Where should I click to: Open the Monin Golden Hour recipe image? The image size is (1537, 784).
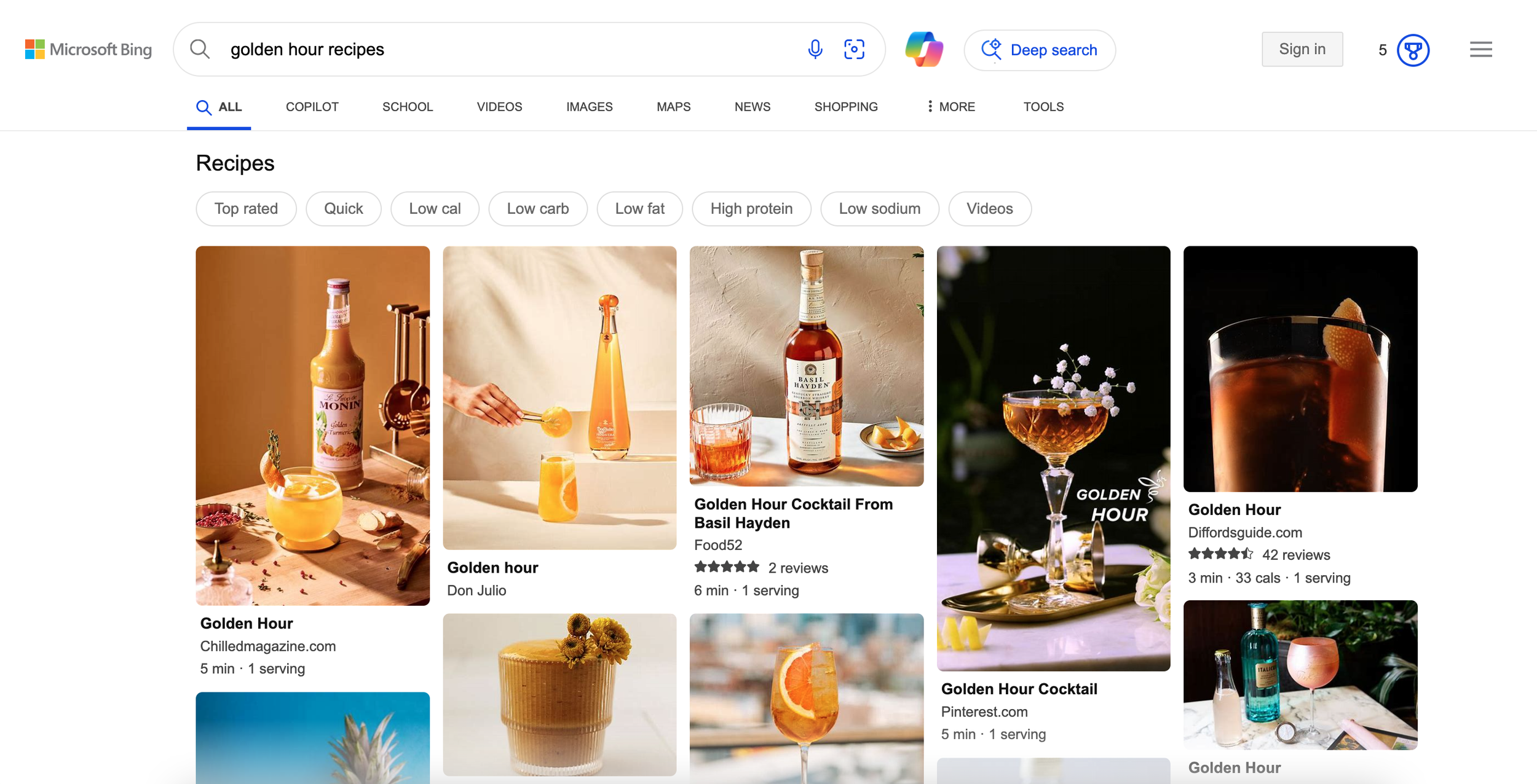pyautogui.click(x=312, y=425)
